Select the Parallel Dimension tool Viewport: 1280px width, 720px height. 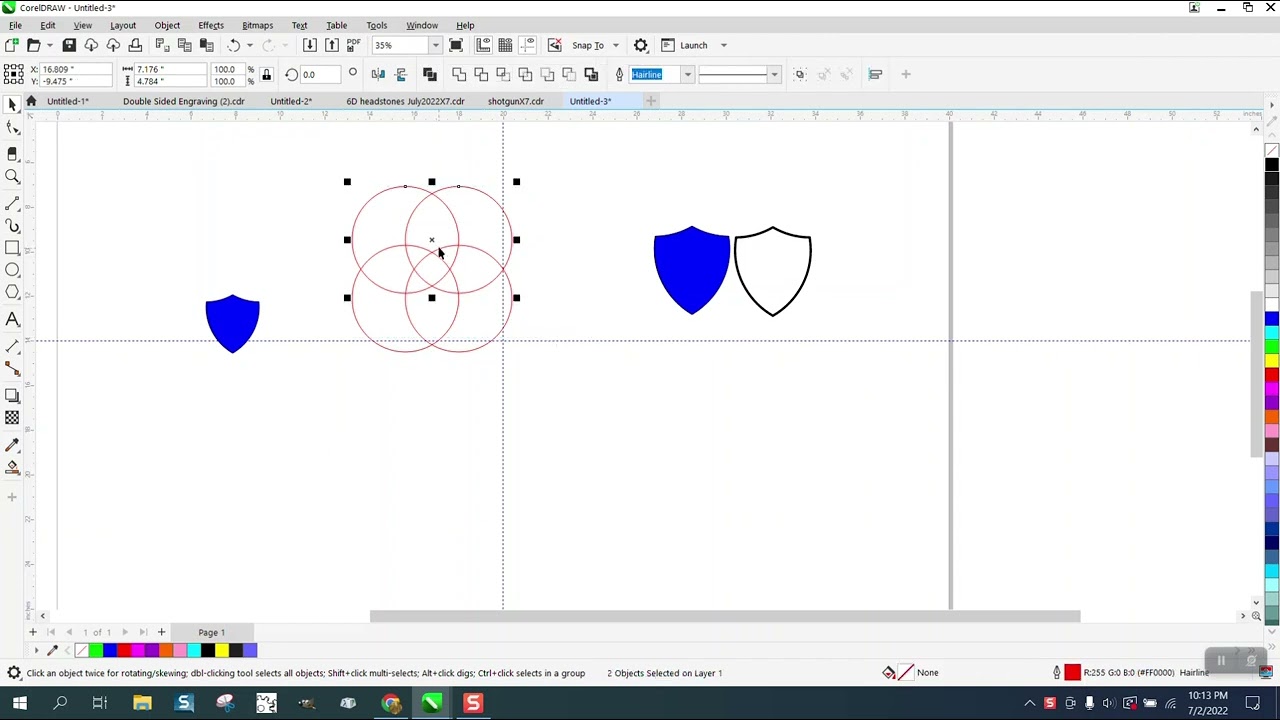12,346
